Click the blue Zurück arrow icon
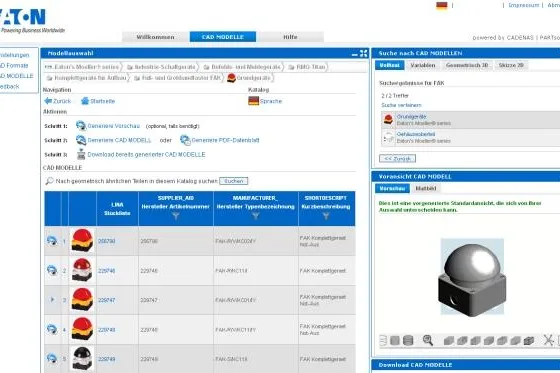Image resolution: width=560 pixels, height=373 pixels. [48, 101]
